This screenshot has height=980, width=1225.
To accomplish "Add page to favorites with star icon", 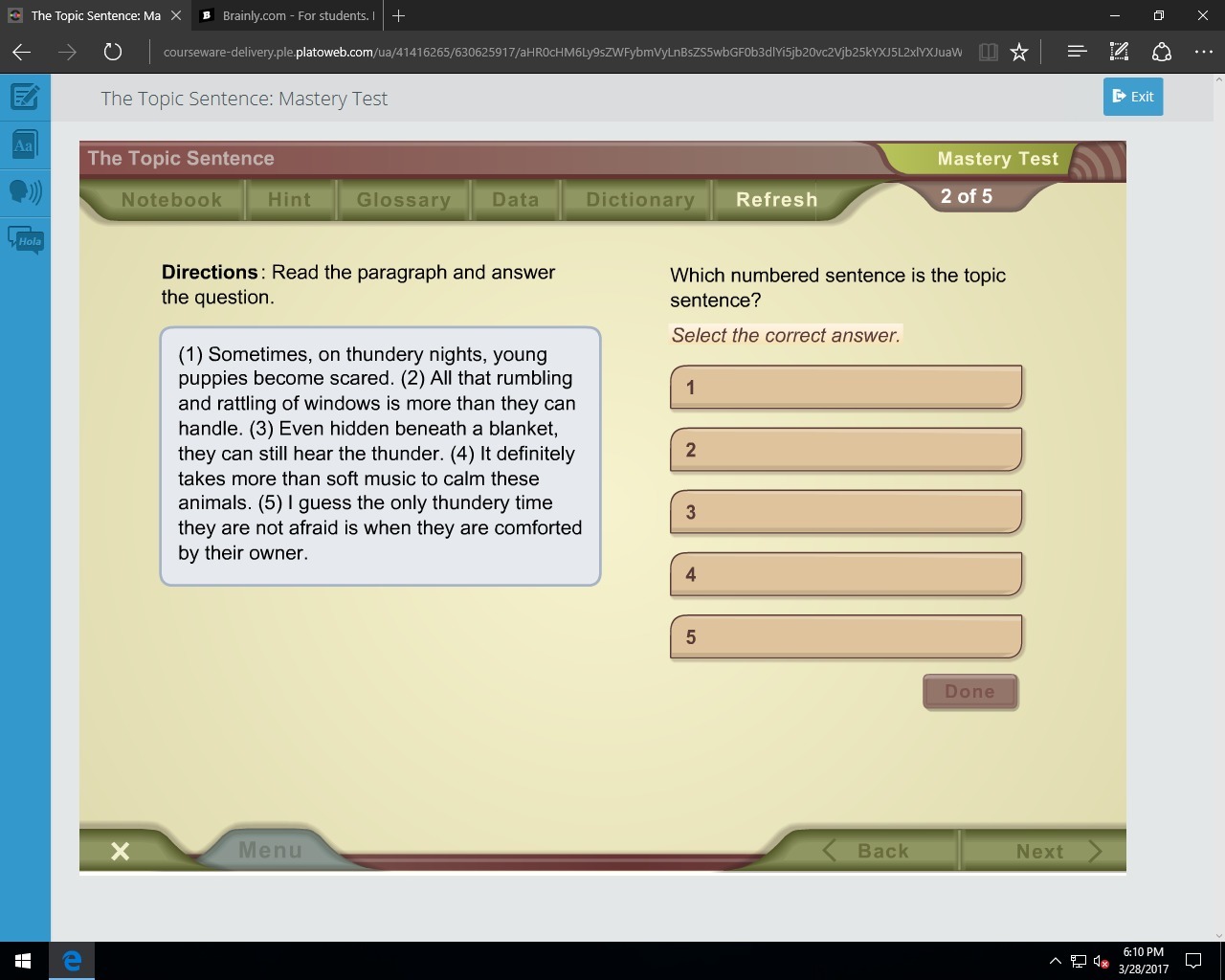I will [x=1019, y=52].
